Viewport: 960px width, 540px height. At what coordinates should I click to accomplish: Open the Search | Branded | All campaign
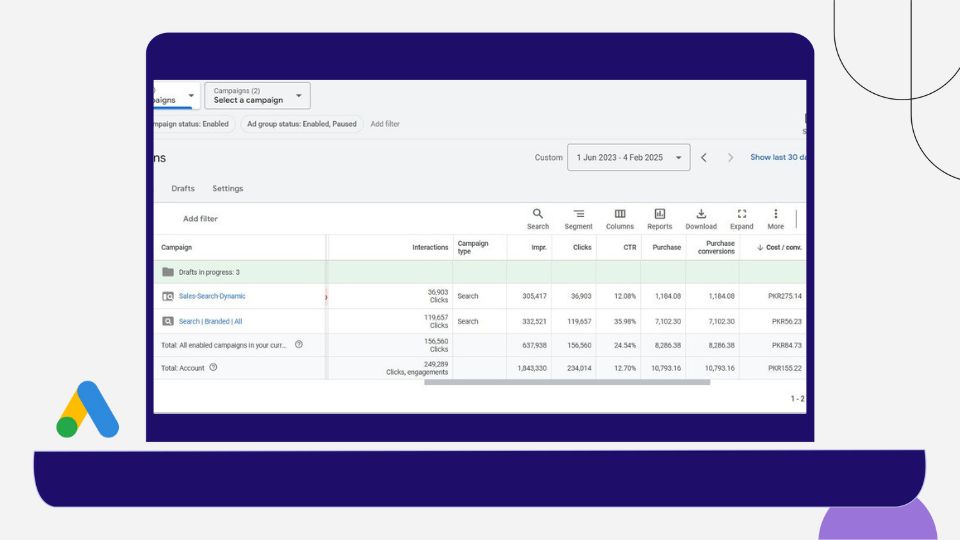pos(210,322)
